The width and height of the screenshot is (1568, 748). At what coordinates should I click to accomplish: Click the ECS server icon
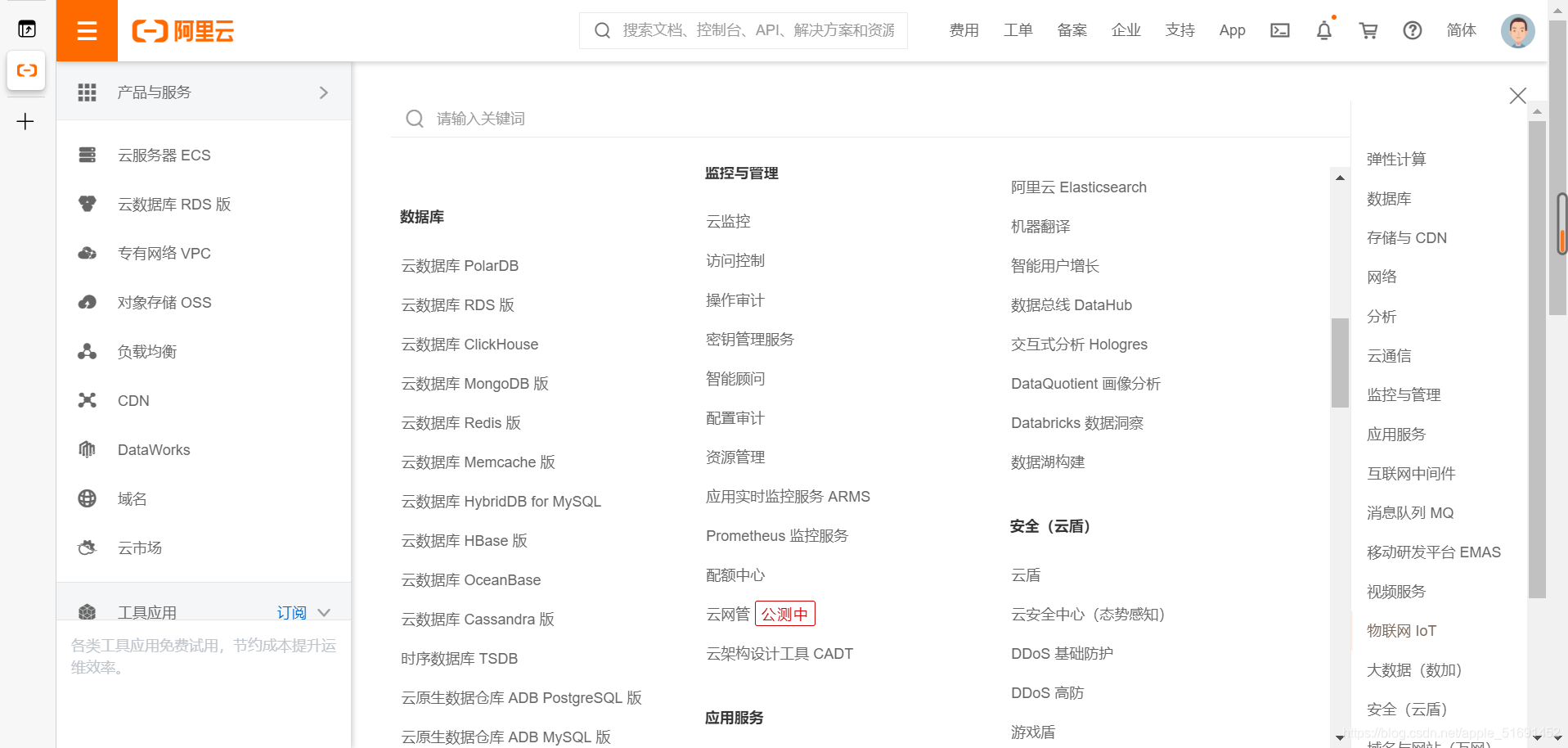(x=88, y=155)
